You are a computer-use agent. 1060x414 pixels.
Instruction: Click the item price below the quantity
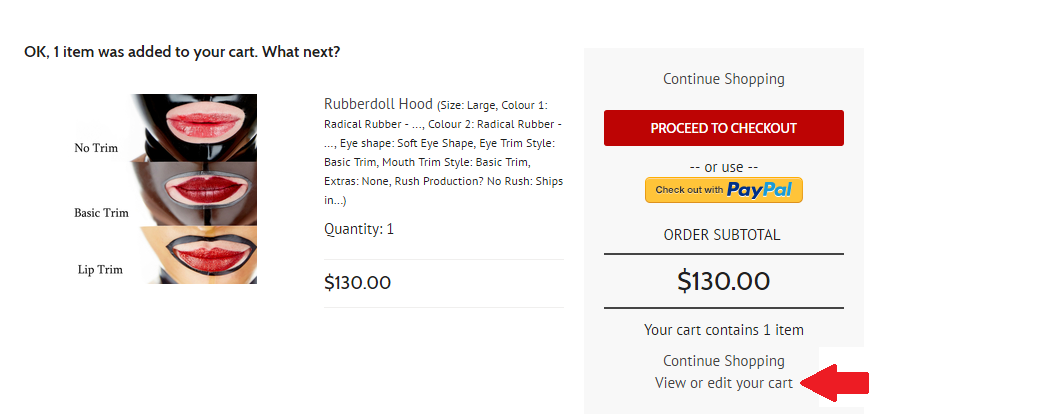[x=358, y=283]
